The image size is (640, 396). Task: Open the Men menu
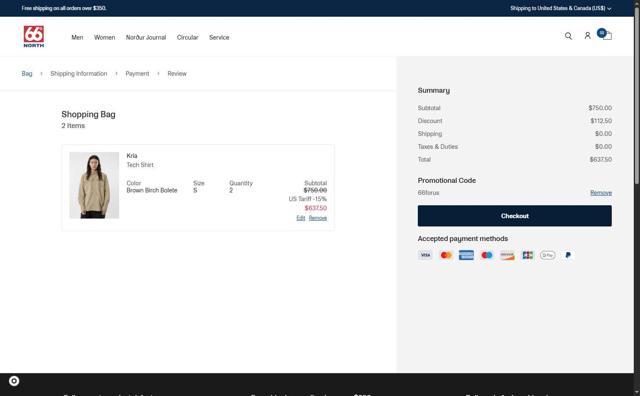[x=77, y=37]
